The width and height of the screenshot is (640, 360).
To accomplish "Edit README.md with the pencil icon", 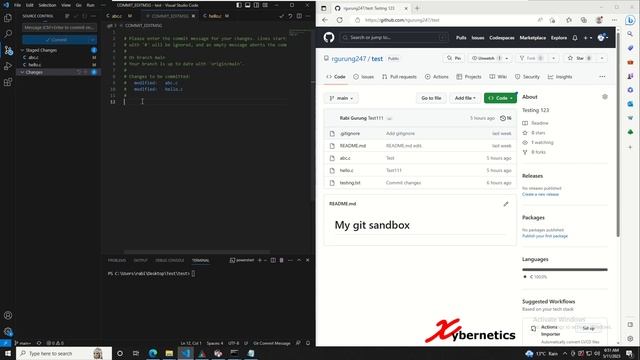I will click(x=506, y=204).
